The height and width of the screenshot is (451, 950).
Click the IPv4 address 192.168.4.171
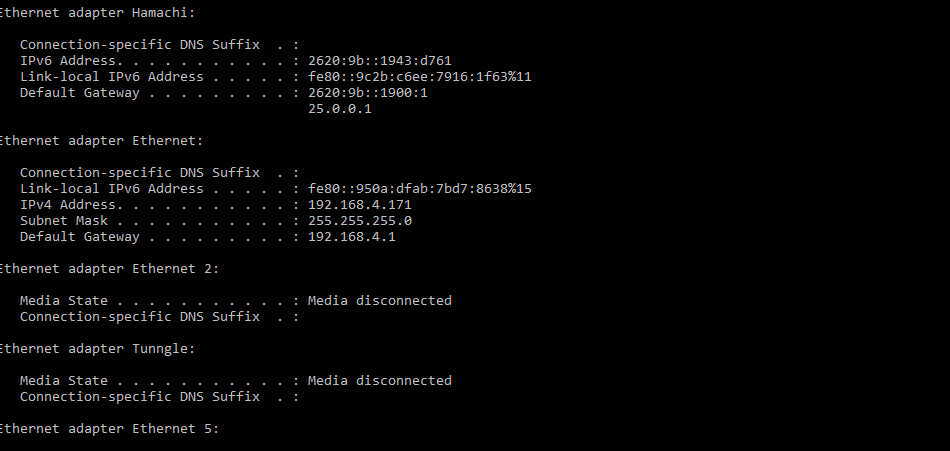pyautogui.click(x=359, y=204)
